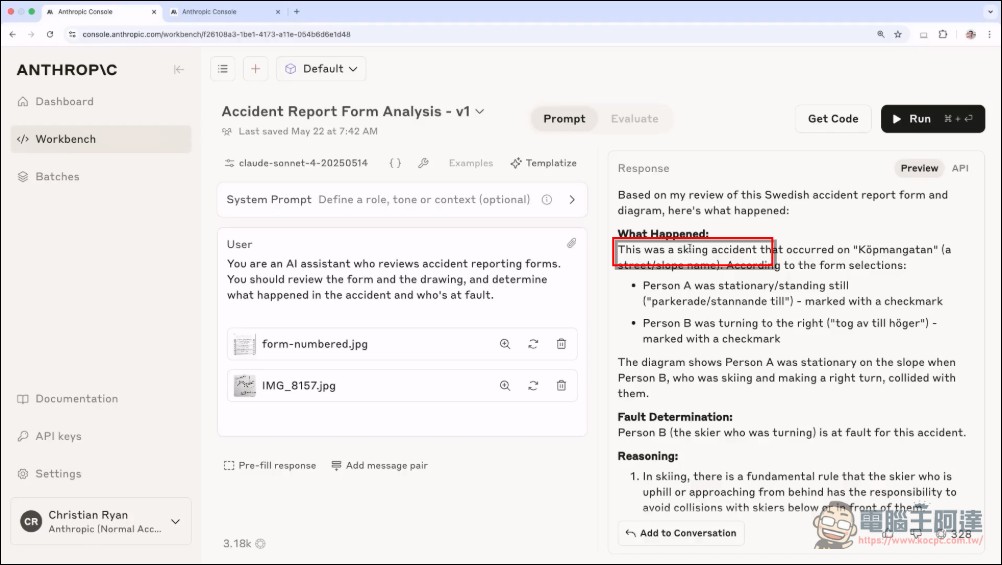The height and width of the screenshot is (565, 1002).
Task: Open the browser zoom magnifier icon
Action: click(881, 35)
